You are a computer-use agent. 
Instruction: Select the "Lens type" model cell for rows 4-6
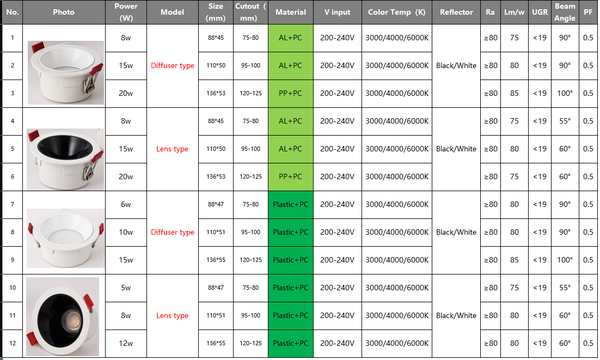pyautogui.click(x=172, y=149)
